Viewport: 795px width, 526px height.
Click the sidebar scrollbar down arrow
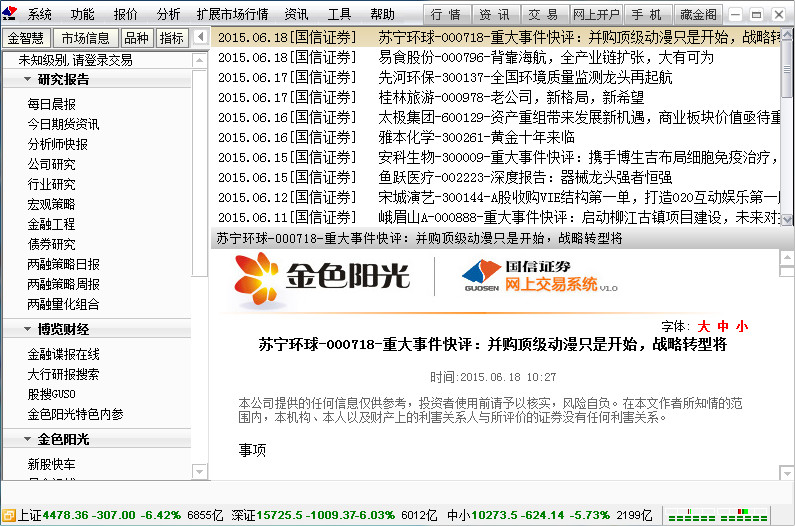(x=200, y=472)
